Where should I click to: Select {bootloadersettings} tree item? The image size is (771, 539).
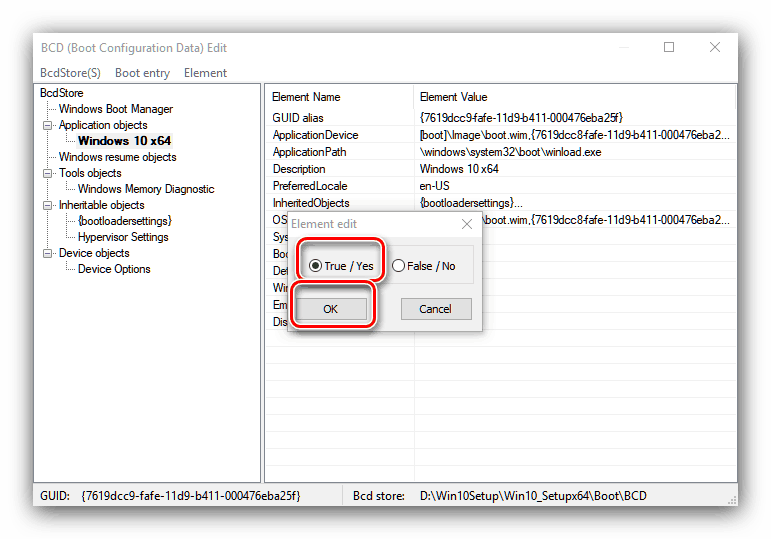pyautogui.click(x=125, y=221)
